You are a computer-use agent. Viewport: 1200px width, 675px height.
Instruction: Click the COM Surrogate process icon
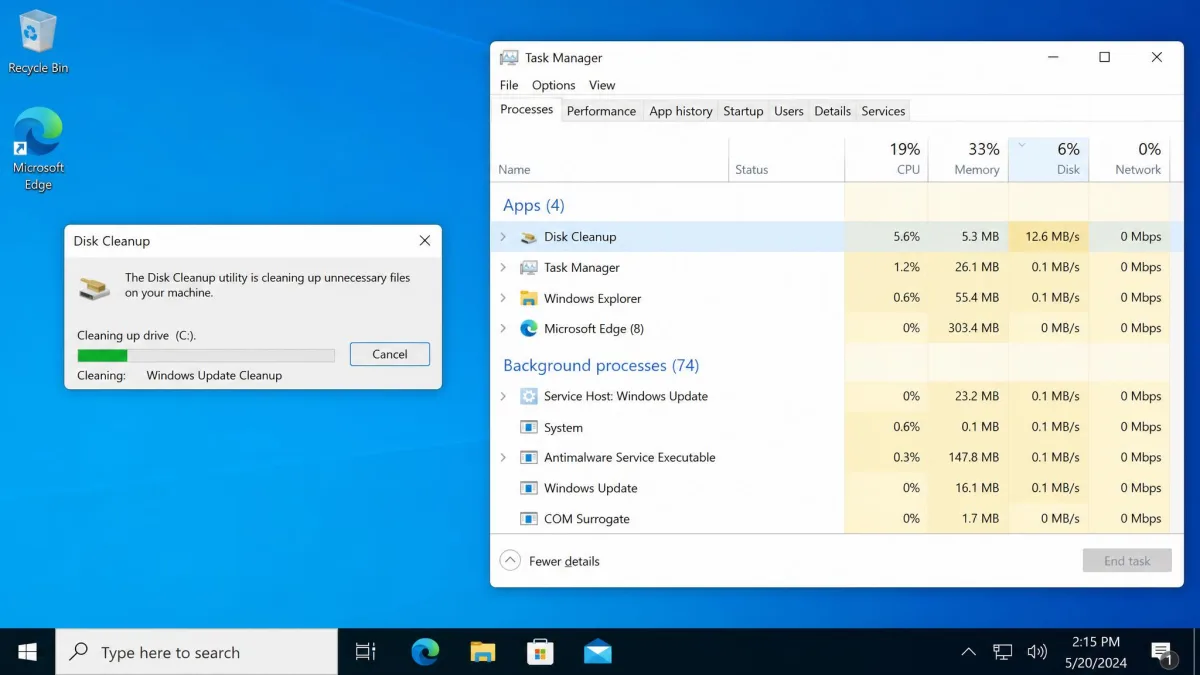click(529, 519)
